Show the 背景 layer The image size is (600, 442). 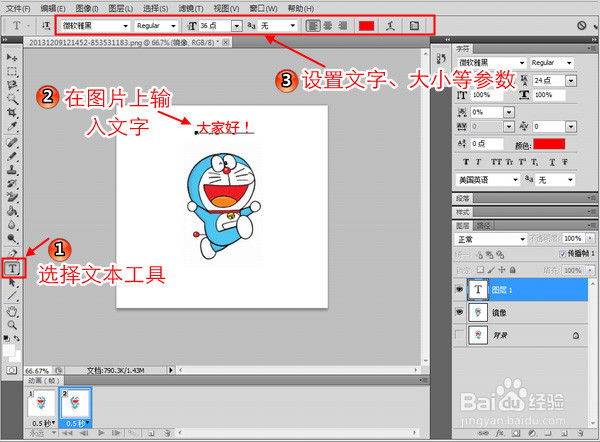coord(459,335)
